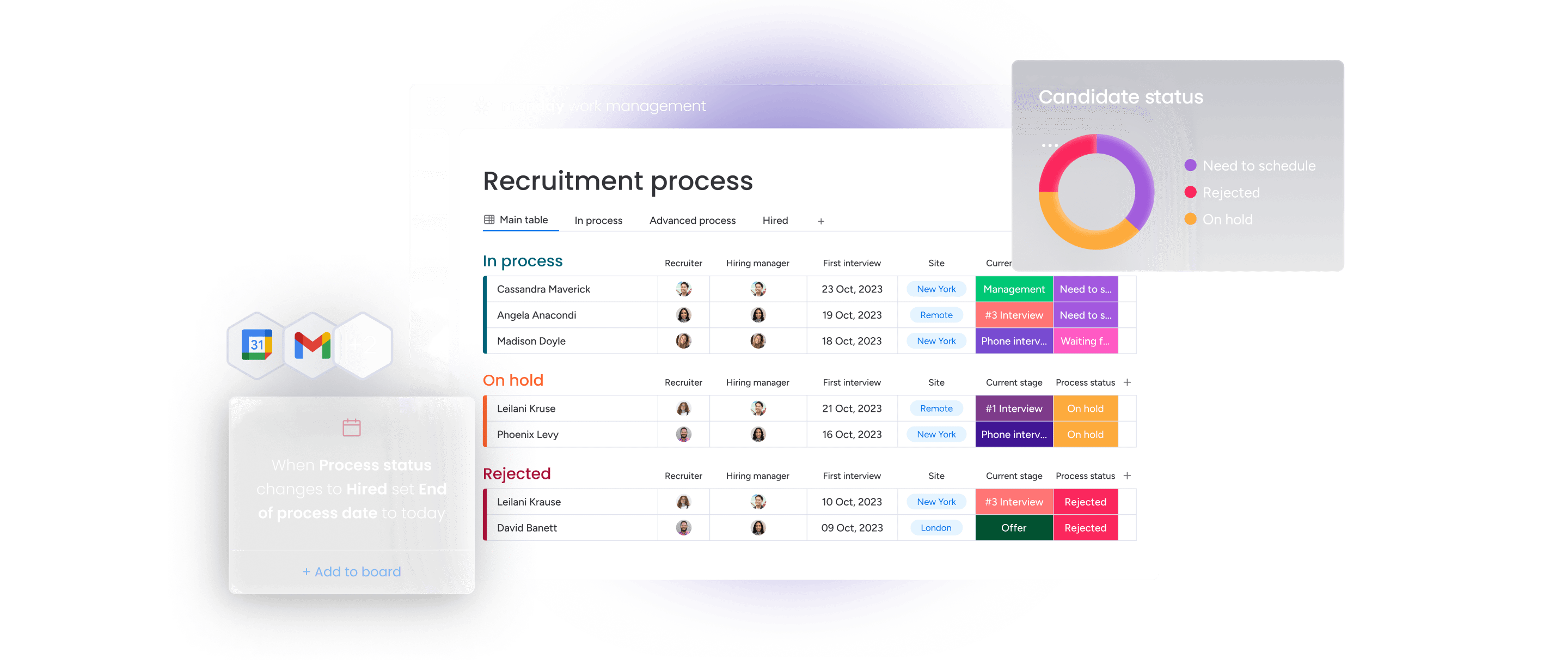
Task: Click Angela Anacondi's recruiter avatar
Action: click(684, 315)
